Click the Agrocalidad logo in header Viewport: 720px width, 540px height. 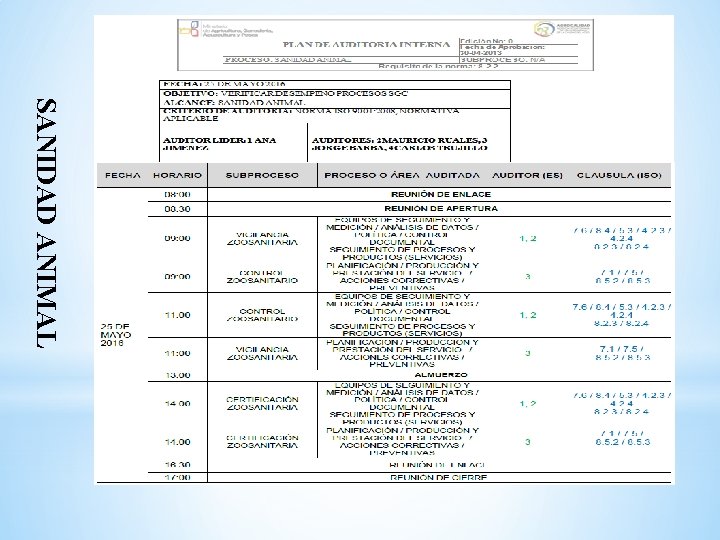point(562,29)
